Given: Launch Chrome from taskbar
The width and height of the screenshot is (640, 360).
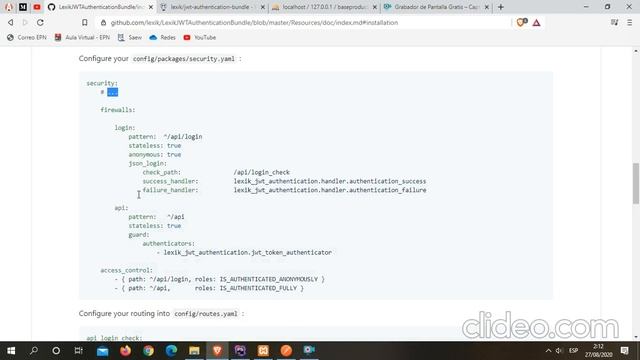Looking at the screenshot, I should 148,351.
